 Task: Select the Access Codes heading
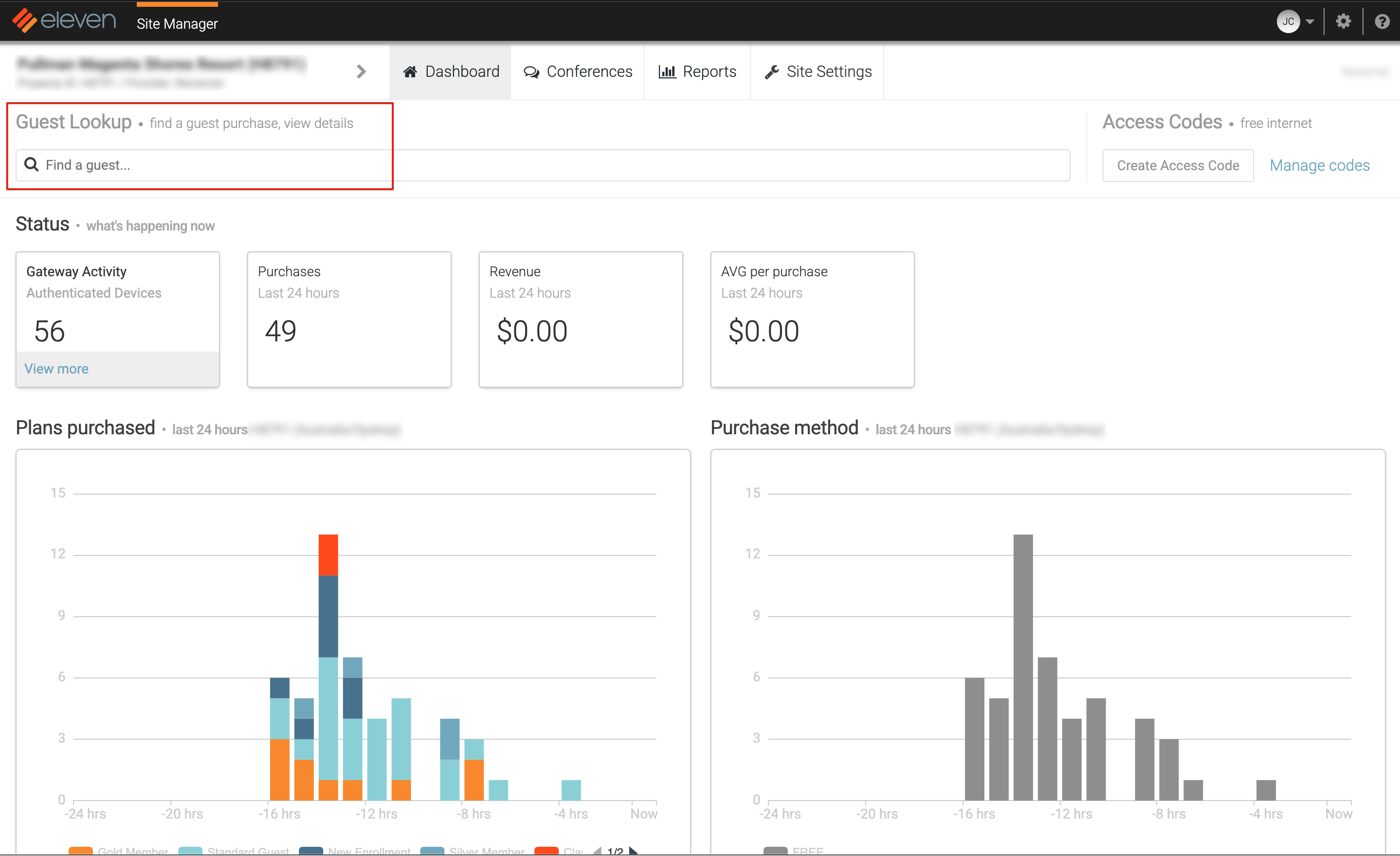(x=1163, y=122)
